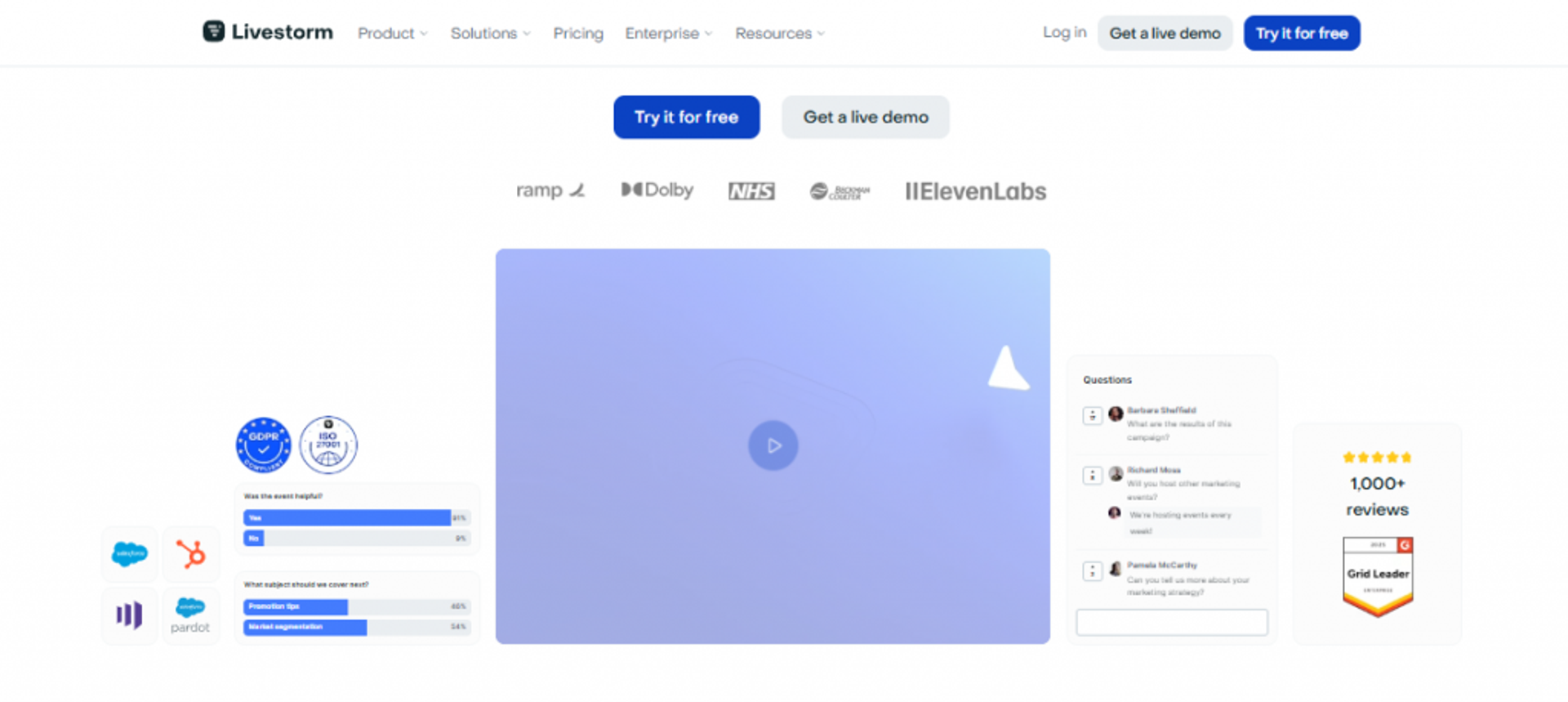Click the Livestorm logo

point(268,32)
